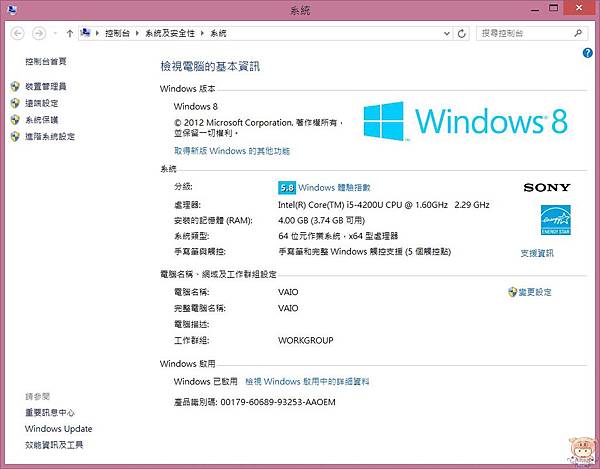This screenshot has height=469, width=600.
Task: Click shield icon beside 變更設定
Action: click(x=512, y=292)
